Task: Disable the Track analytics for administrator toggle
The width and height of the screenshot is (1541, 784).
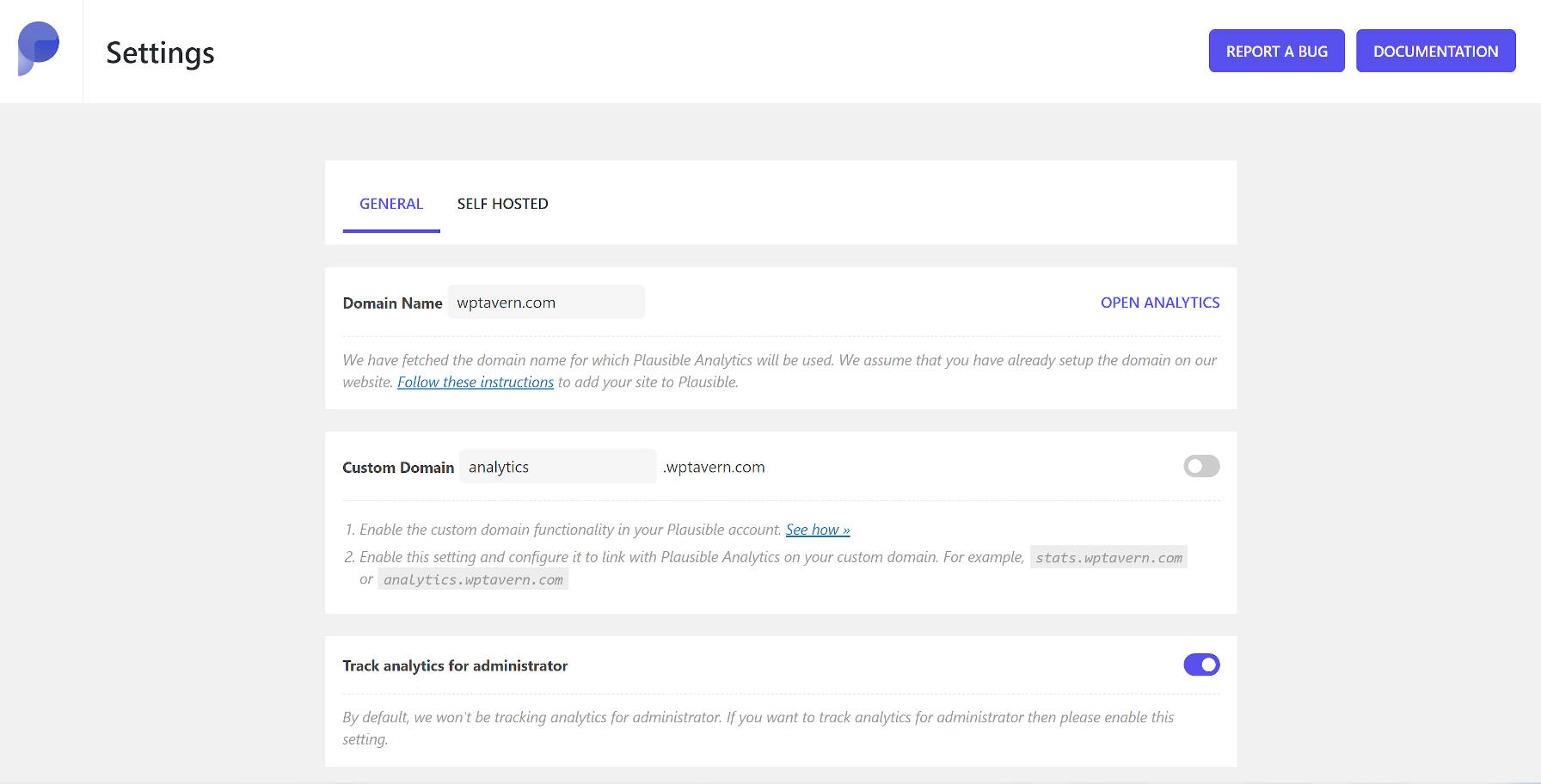Action: [1201, 665]
